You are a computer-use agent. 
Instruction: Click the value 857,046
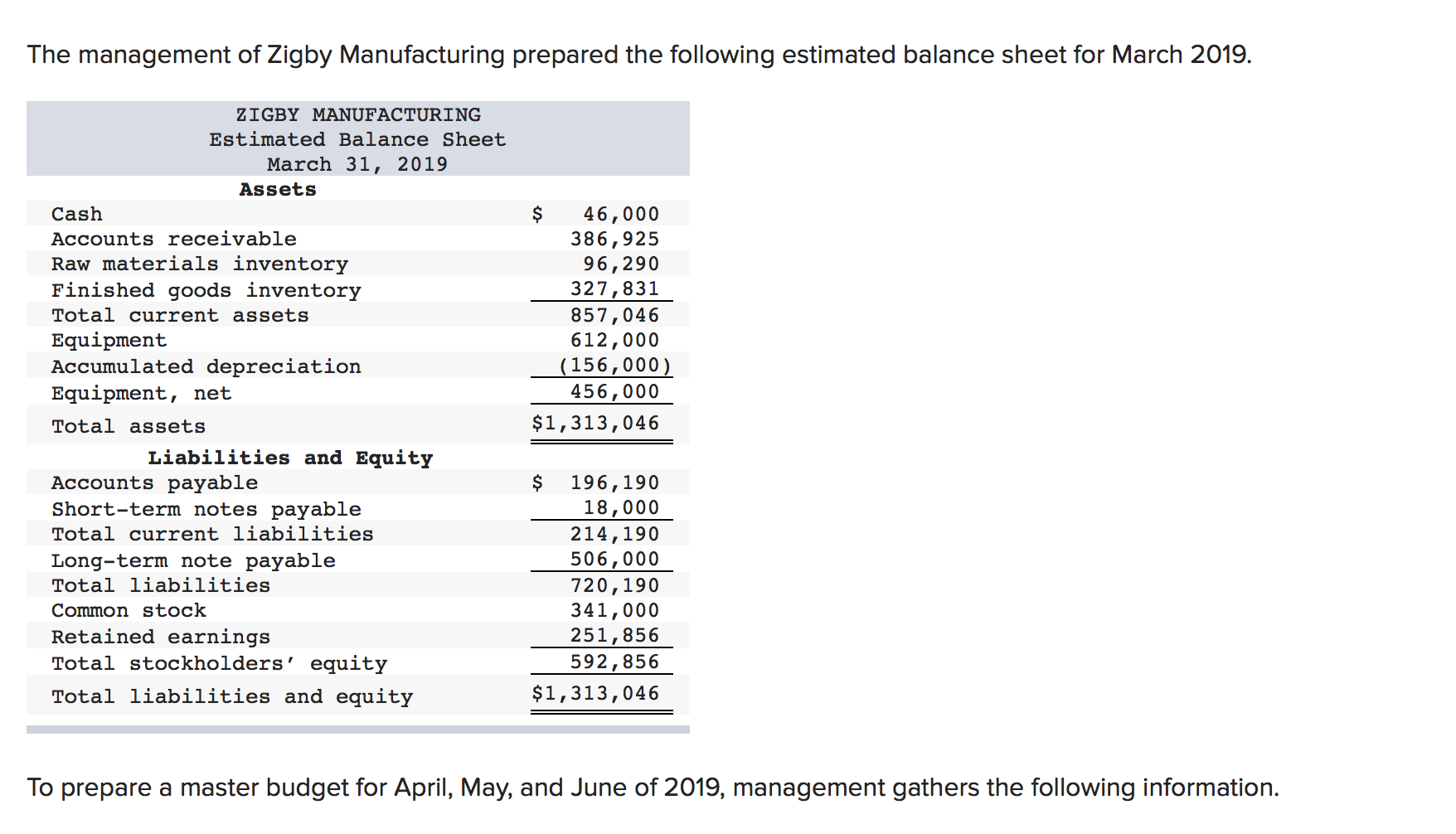tap(614, 315)
